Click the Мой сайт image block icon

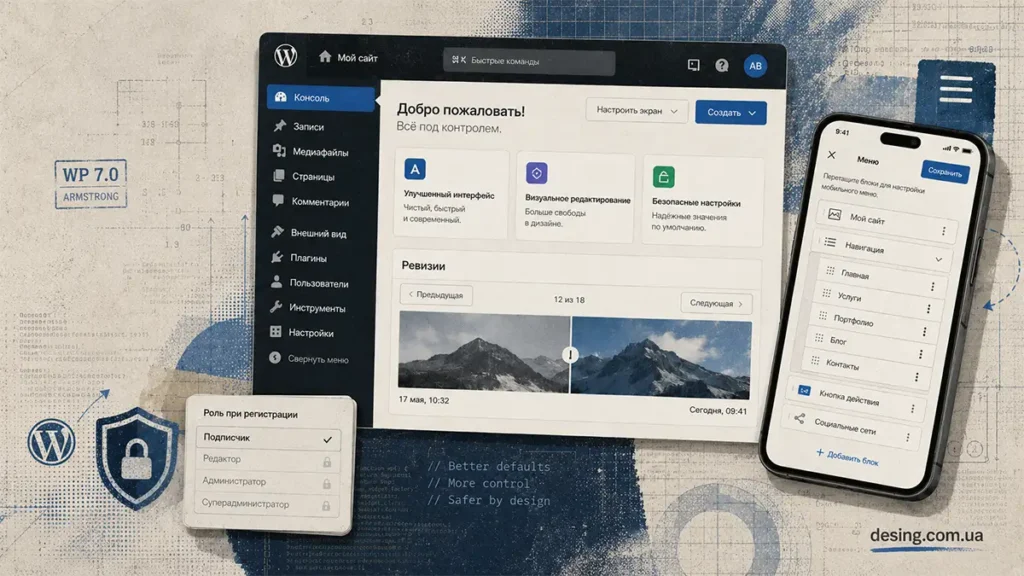[835, 214]
